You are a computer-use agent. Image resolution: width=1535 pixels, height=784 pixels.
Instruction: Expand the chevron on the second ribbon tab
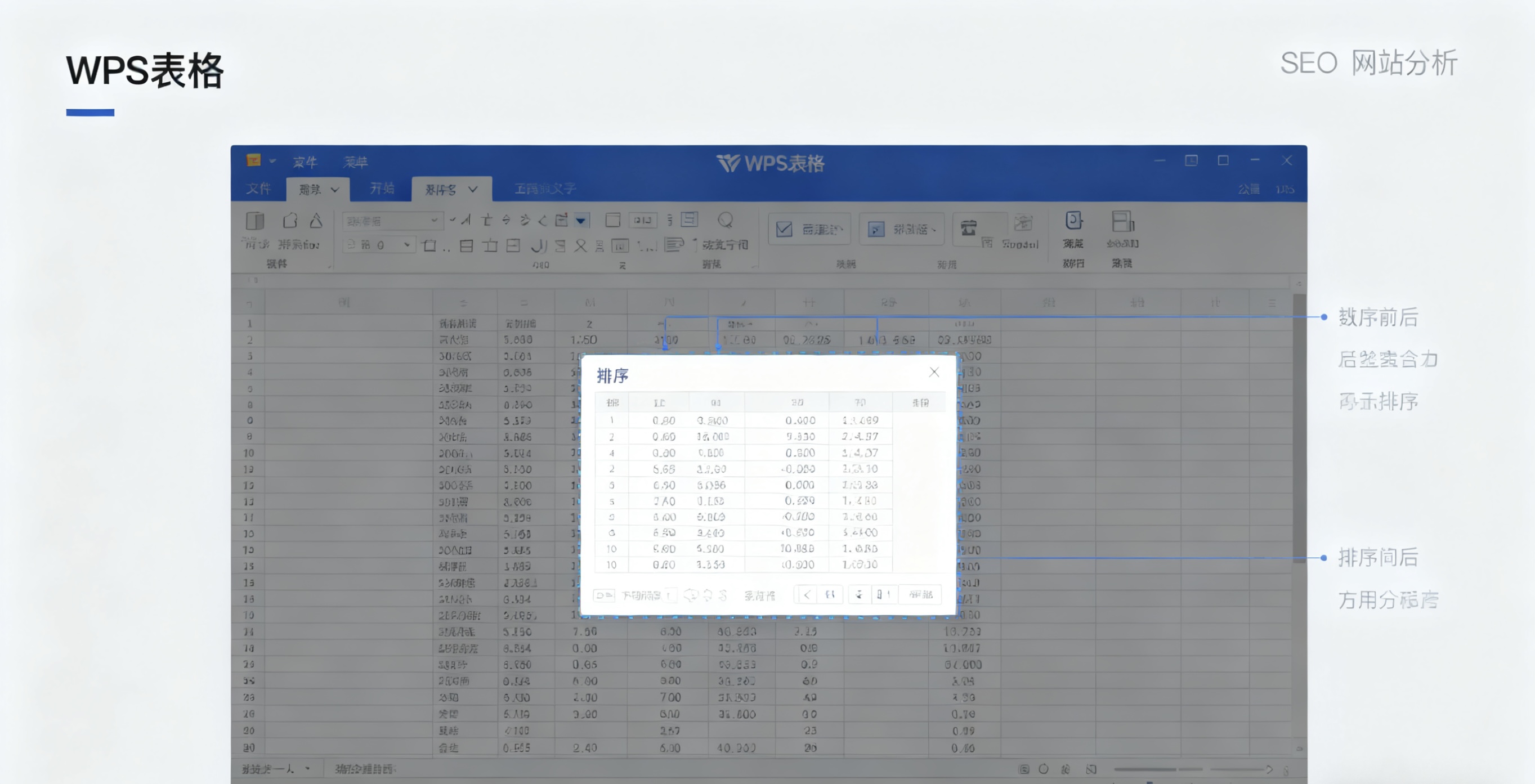click(x=334, y=190)
